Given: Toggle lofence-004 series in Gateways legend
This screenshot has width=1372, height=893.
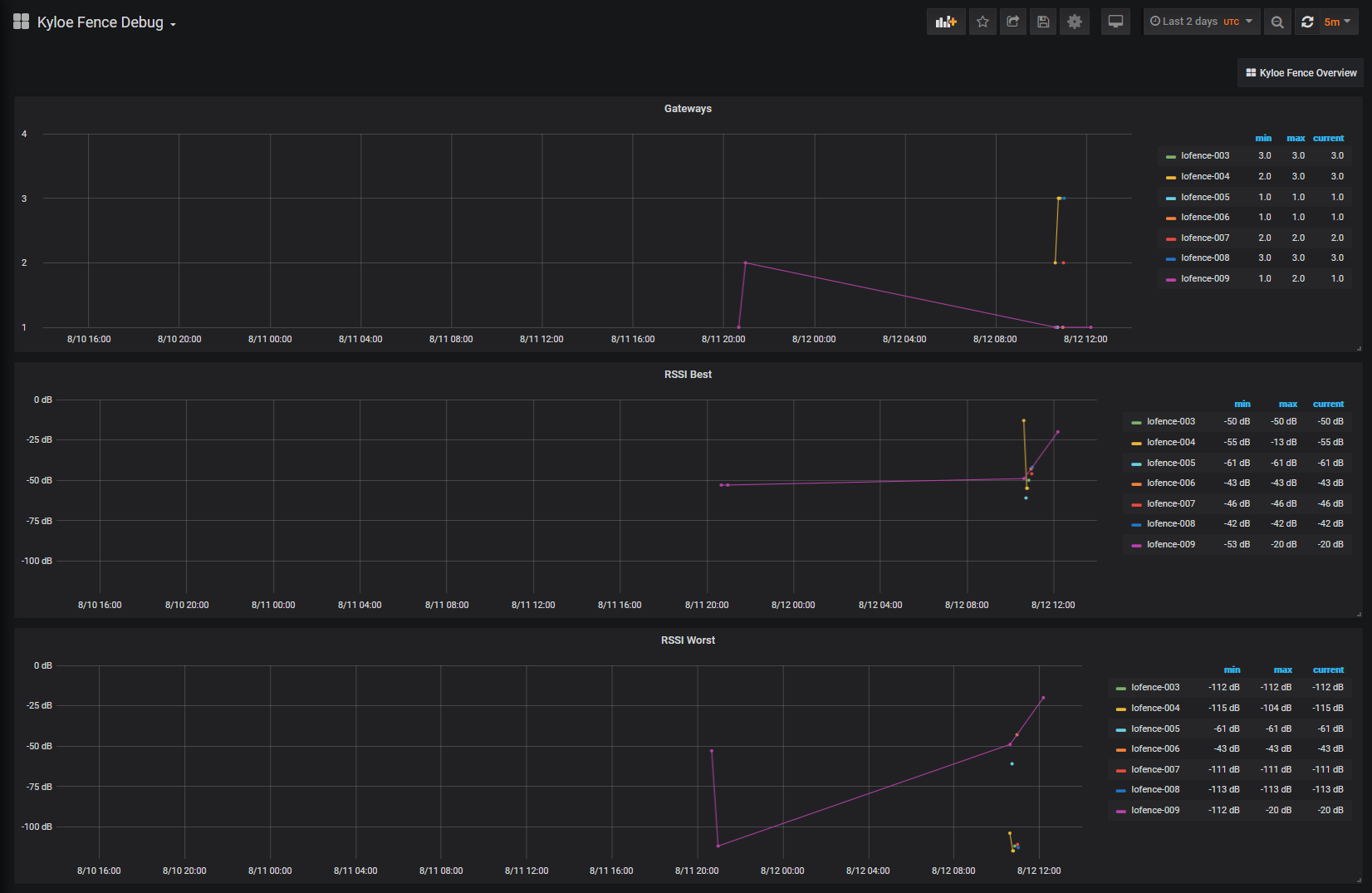Looking at the screenshot, I should pos(1205,176).
